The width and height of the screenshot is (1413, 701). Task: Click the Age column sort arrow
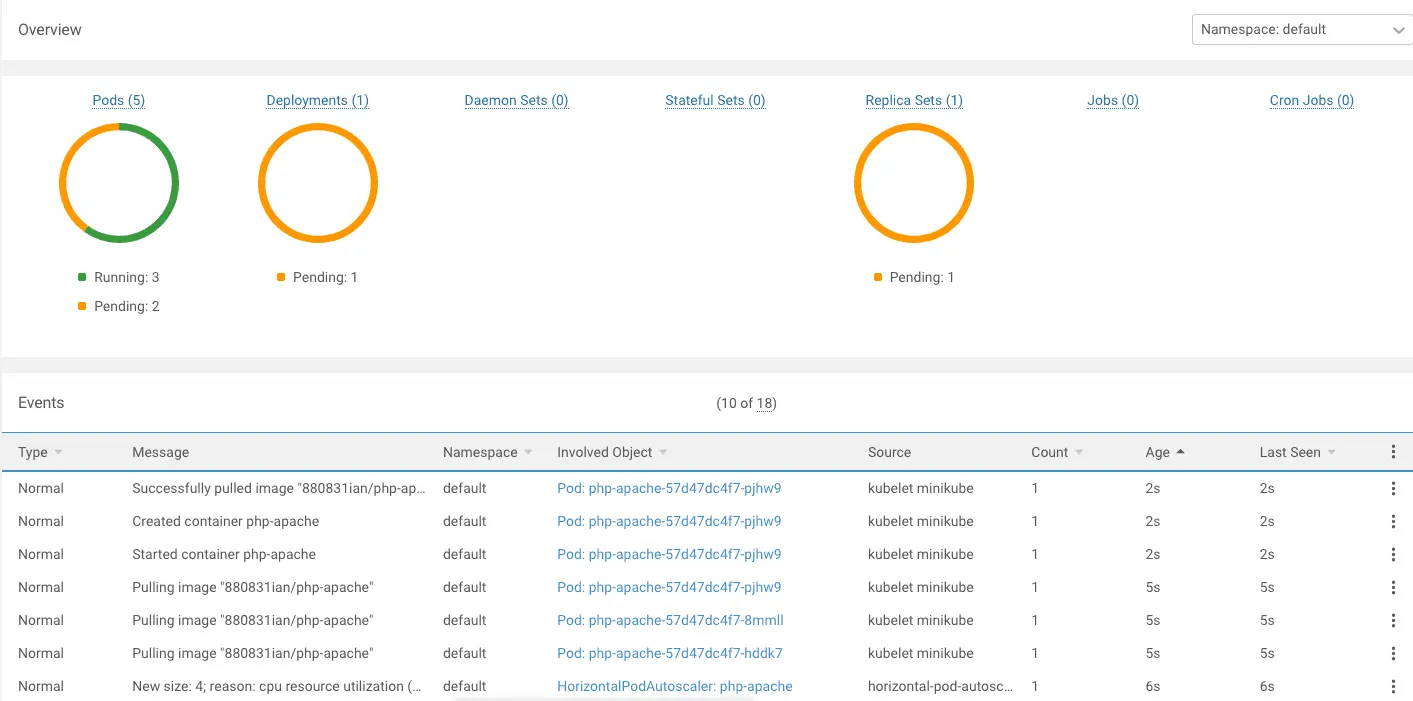coord(1181,452)
